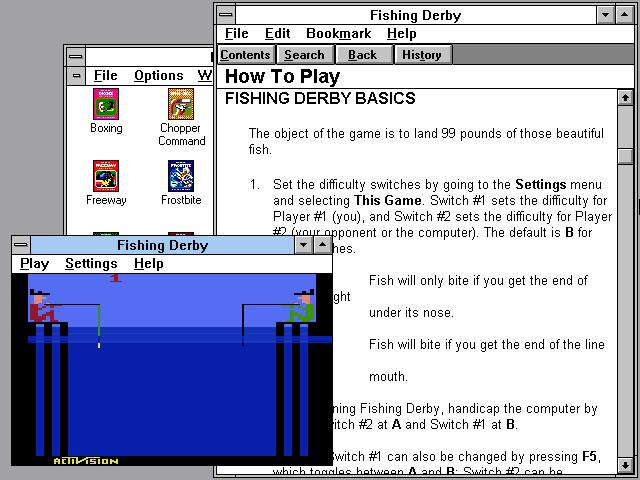Open File menu in the help window
The height and width of the screenshot is (480, 640).
[x=237, y=33]
